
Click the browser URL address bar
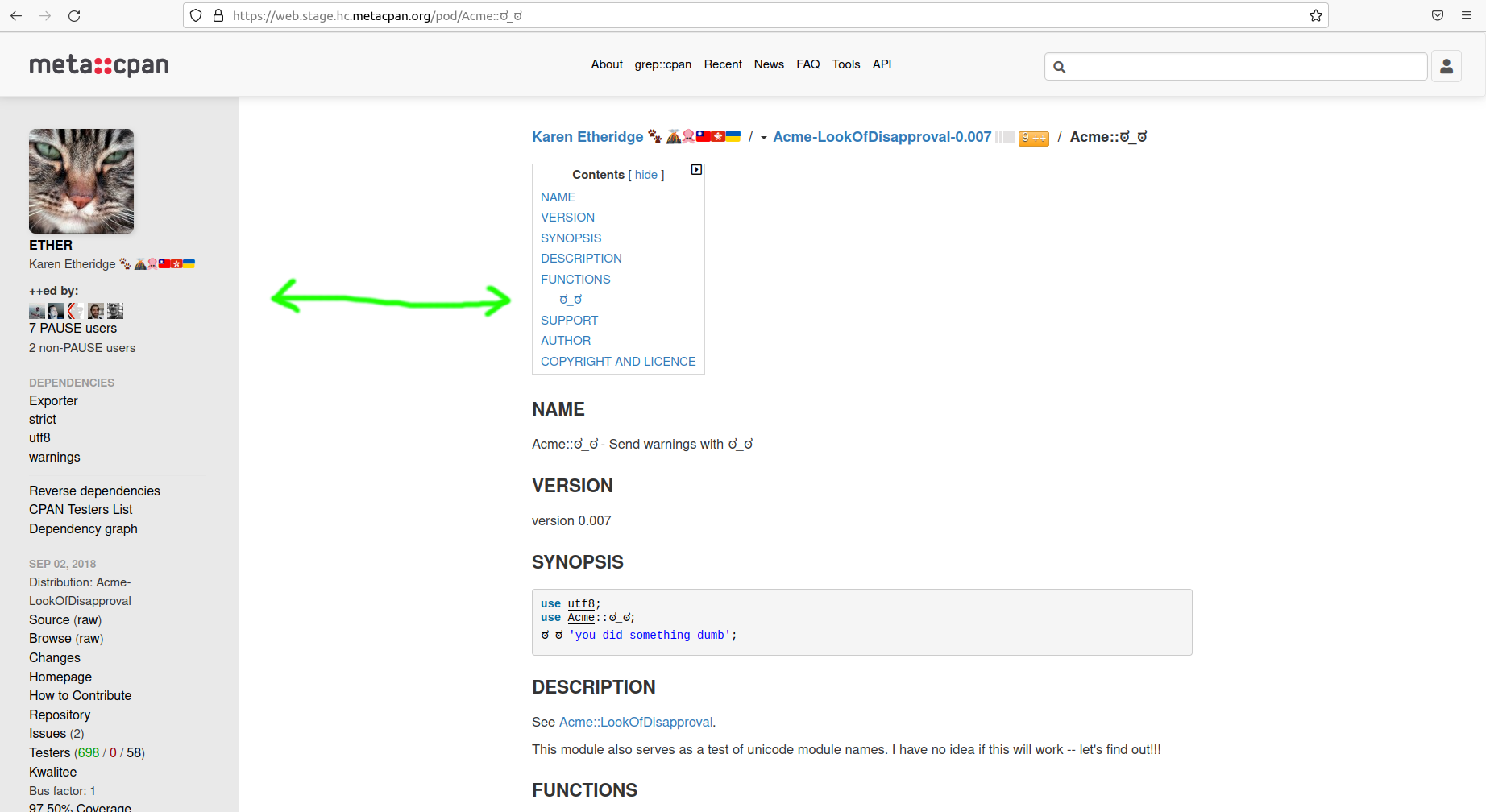758,15
